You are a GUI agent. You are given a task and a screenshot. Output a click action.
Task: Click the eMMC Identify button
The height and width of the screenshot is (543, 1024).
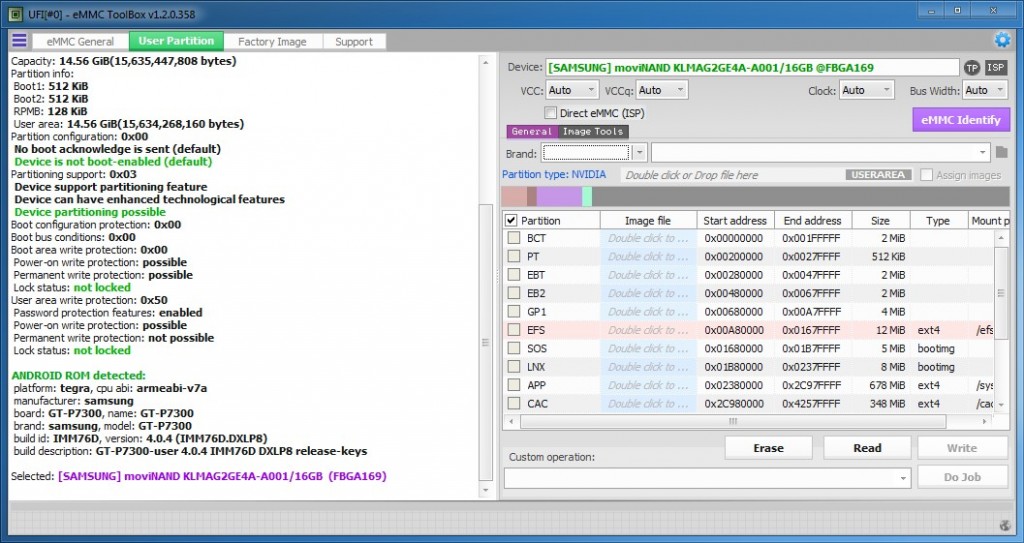coord(961,120)
